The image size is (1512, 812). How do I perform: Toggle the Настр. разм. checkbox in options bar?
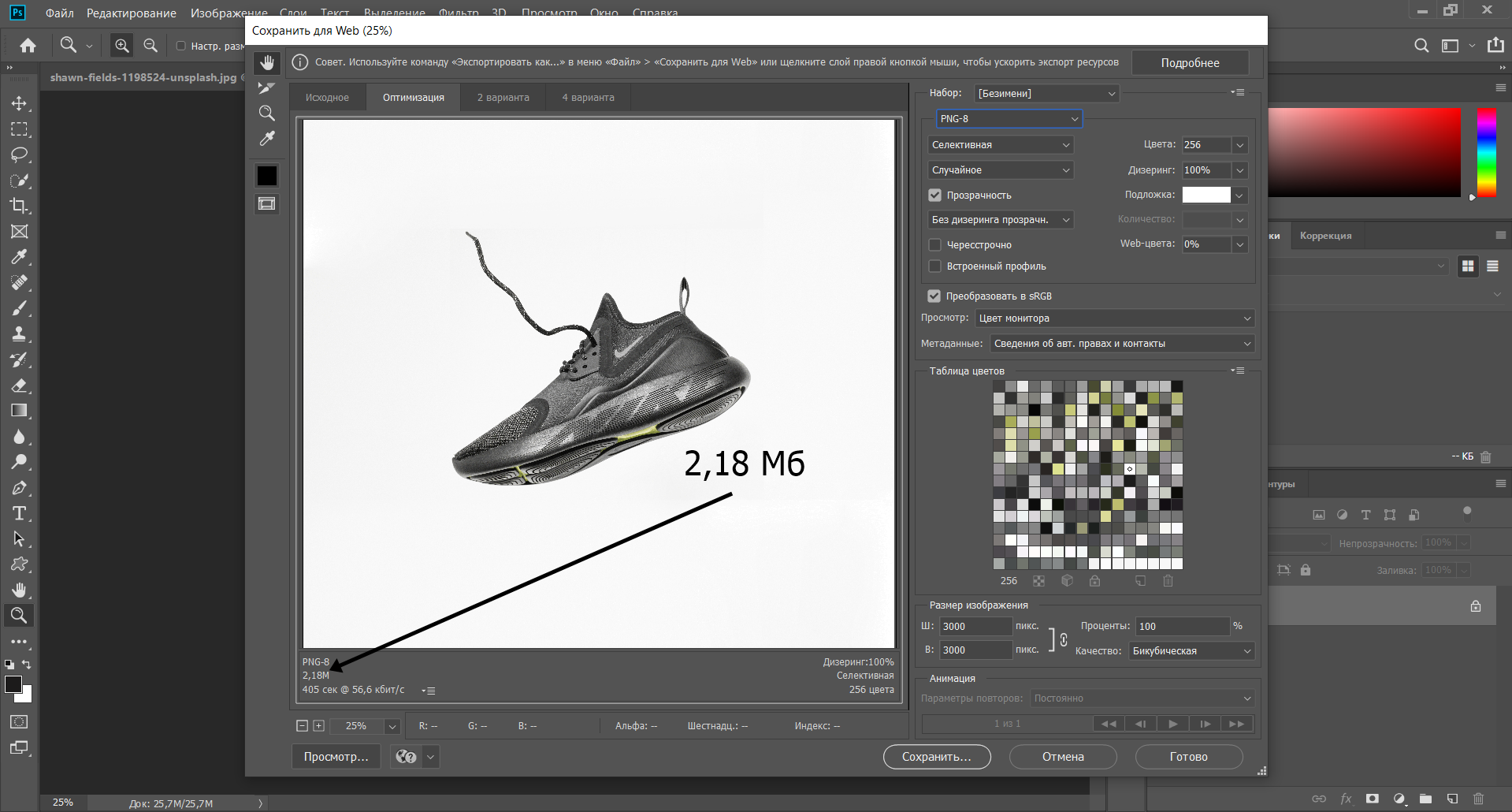pos(181,47)
